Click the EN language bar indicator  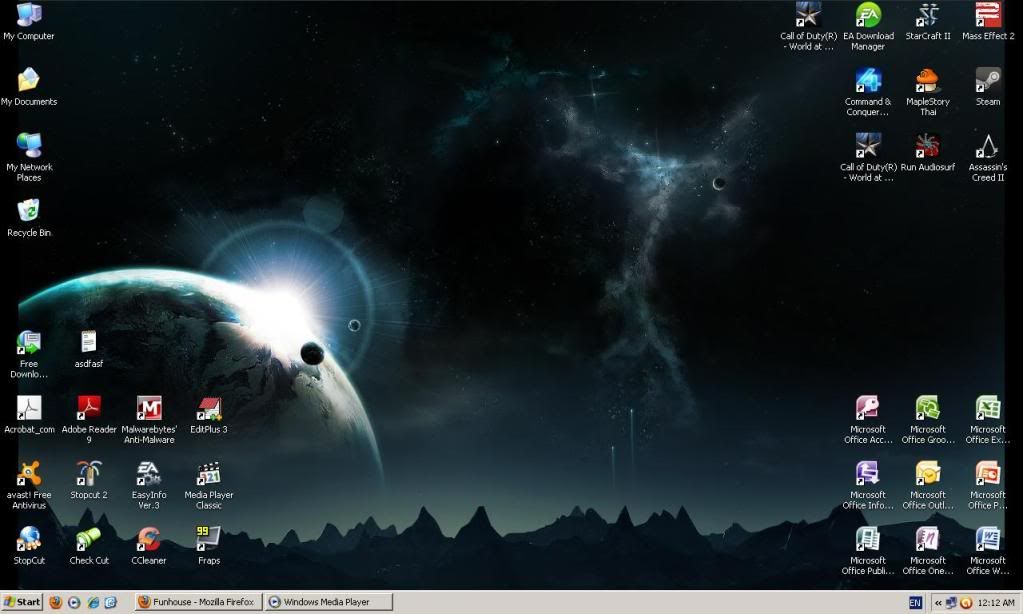[x=915, y=603]
